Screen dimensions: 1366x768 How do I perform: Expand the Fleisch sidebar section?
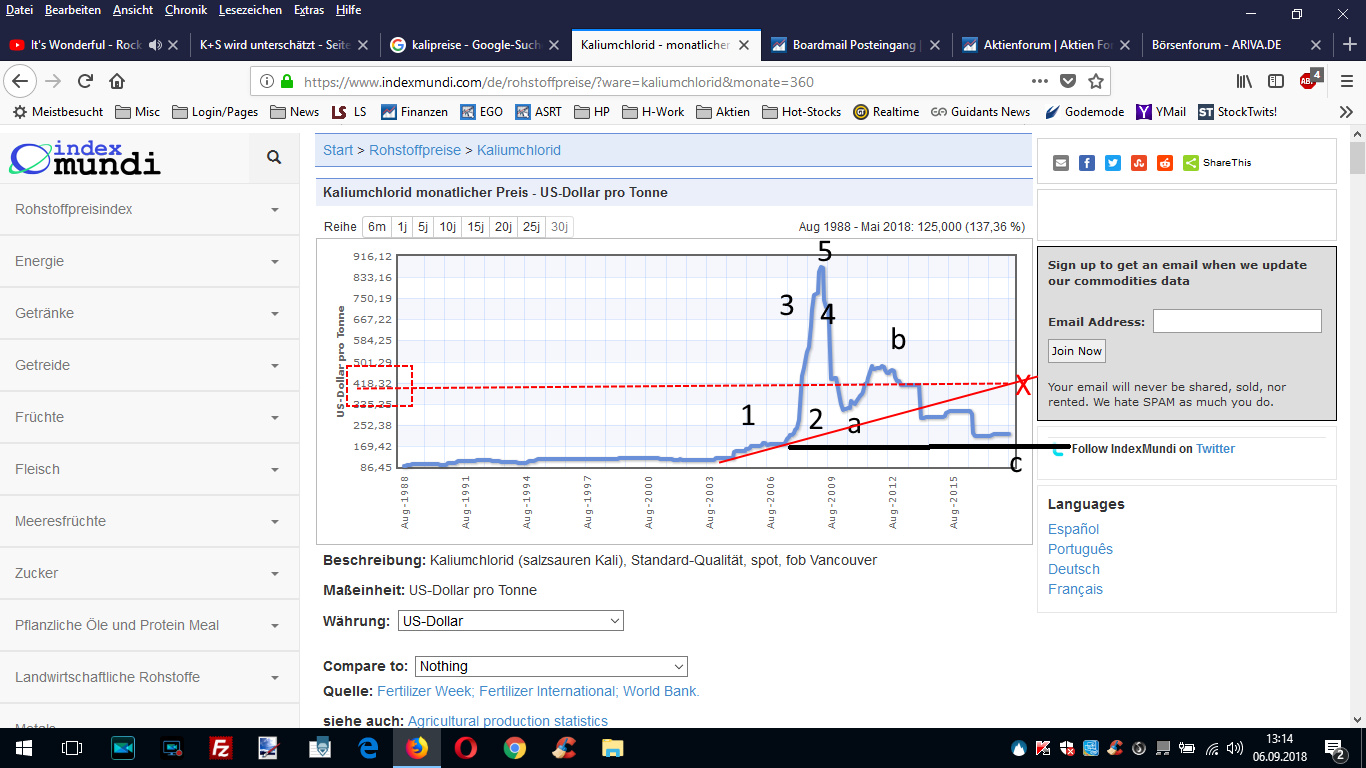[149, 470]
